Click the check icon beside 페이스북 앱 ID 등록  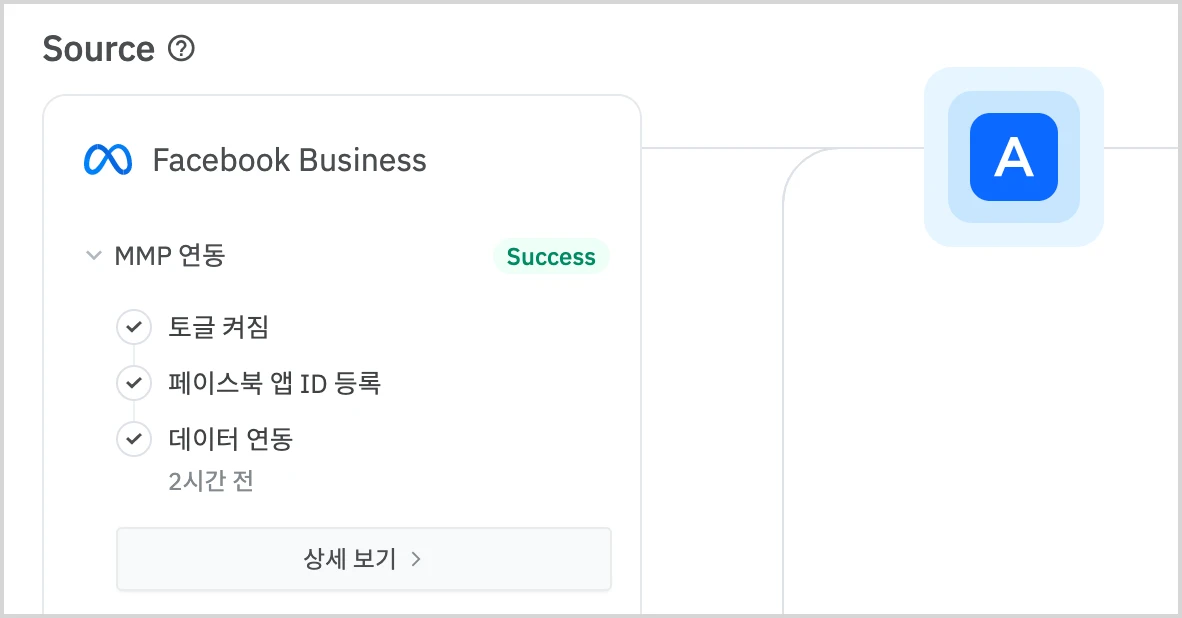coord(133,383)
